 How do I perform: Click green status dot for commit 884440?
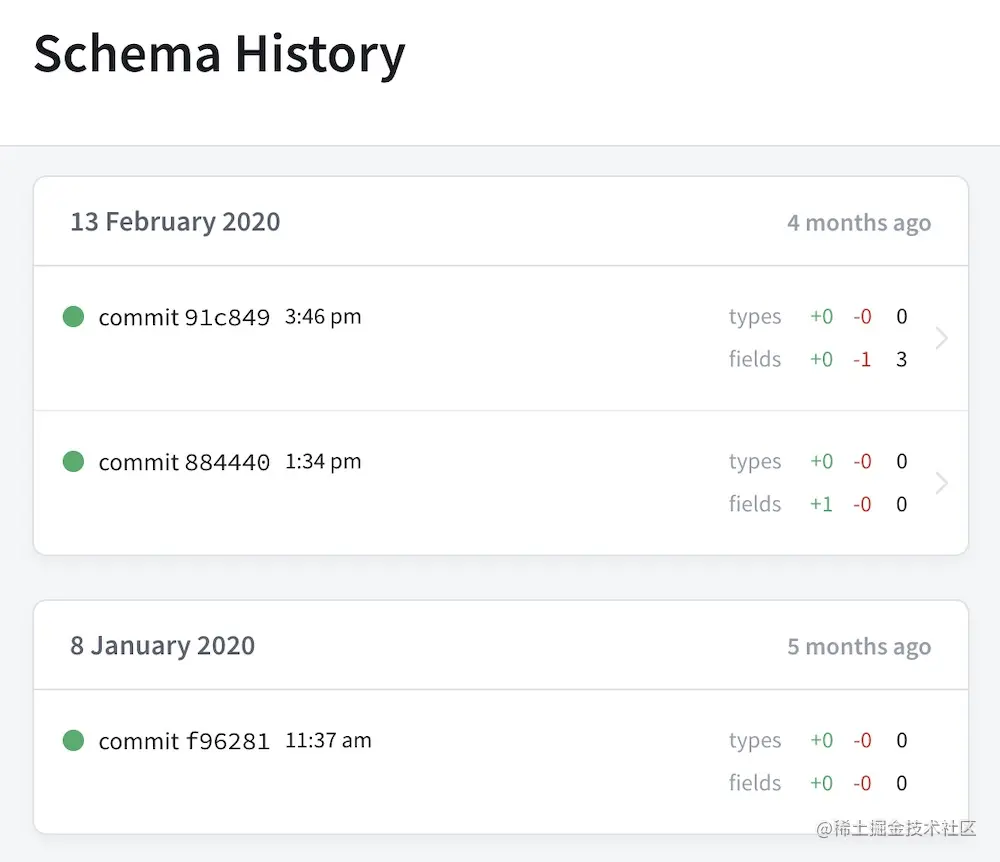[x=73, y=462]
